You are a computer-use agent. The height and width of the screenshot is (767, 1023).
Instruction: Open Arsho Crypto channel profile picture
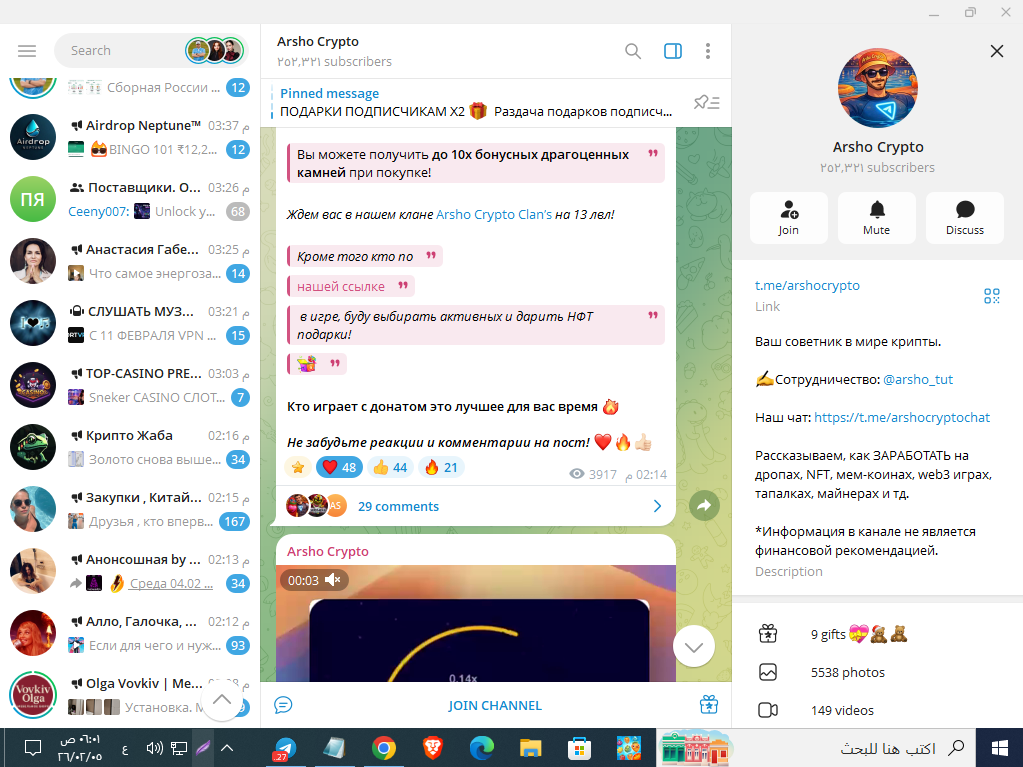(878, 88)
